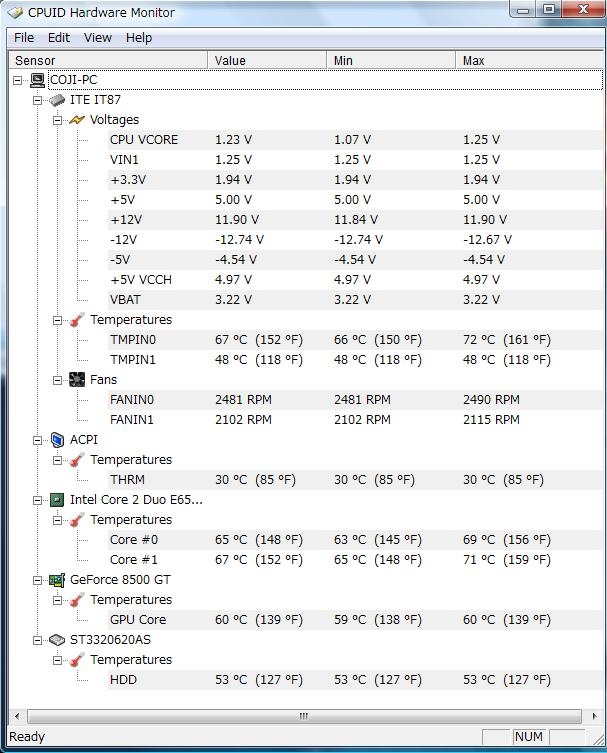Click the COJI-PC computer icon
Image resolution: width=607 pixels, height=753 pixels.
(37, 80)
